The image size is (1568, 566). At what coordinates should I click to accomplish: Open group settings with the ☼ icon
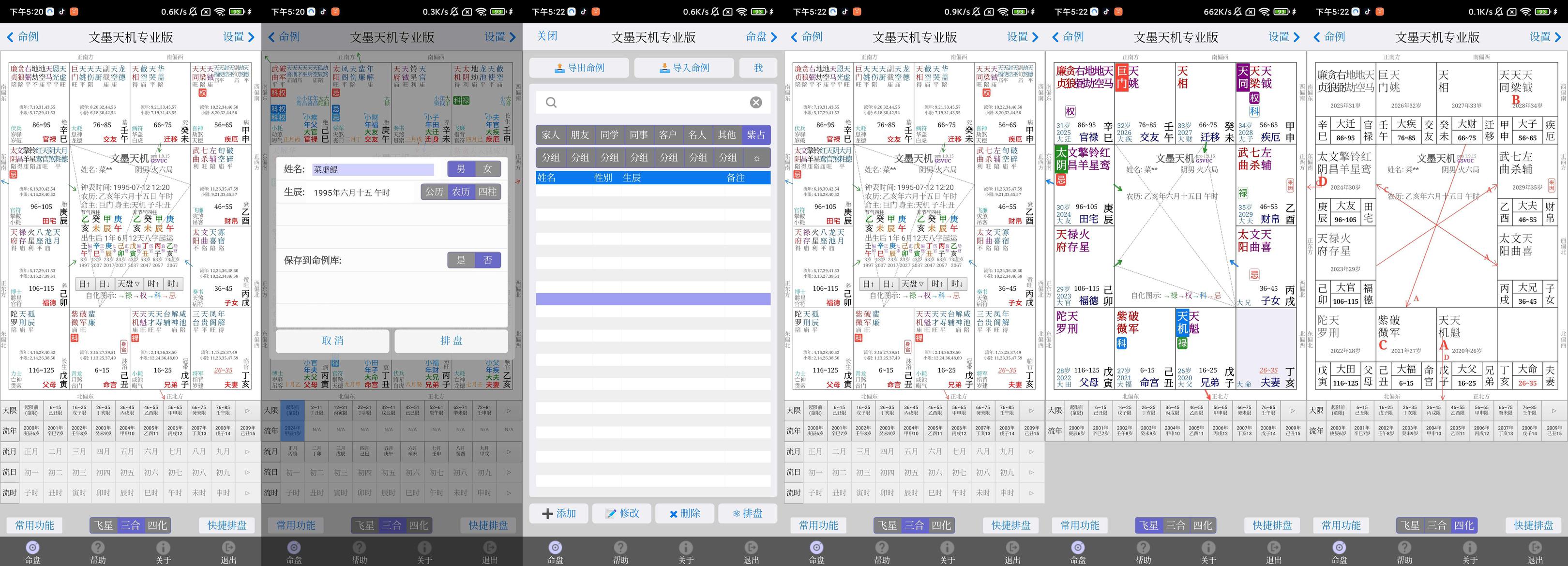point(756,158)
